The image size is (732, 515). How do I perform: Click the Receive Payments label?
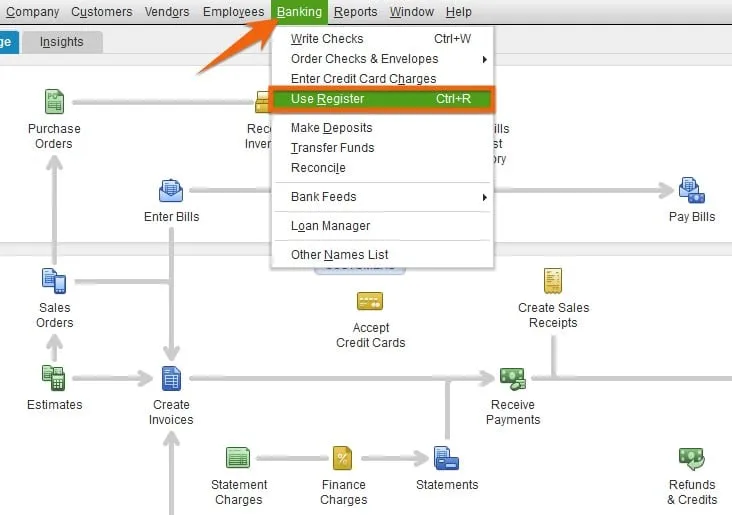pyautogui.click(x=513, y=412)
